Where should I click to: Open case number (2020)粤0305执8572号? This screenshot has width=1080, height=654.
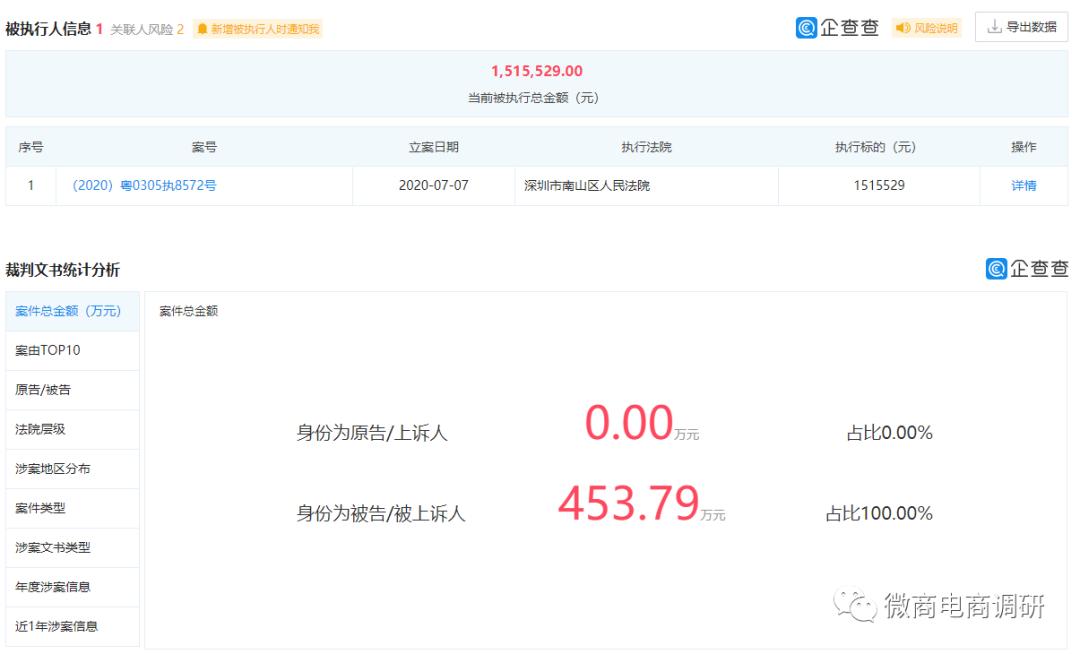(x=144, y=185)
